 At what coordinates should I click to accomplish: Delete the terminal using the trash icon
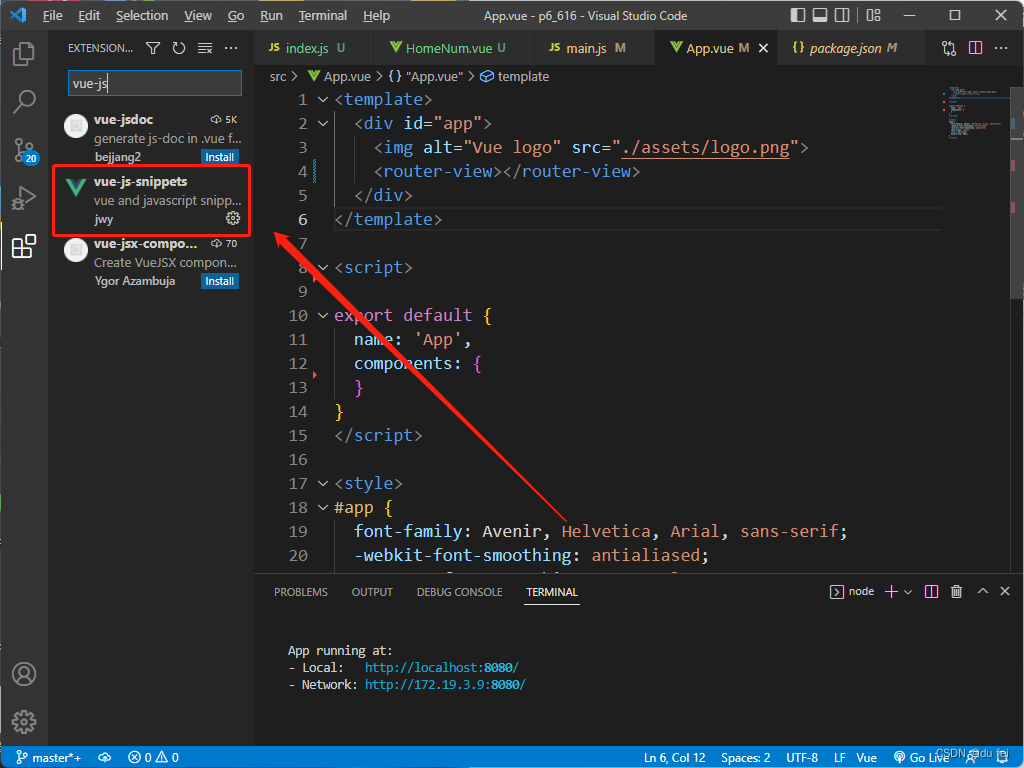(957, 592)
